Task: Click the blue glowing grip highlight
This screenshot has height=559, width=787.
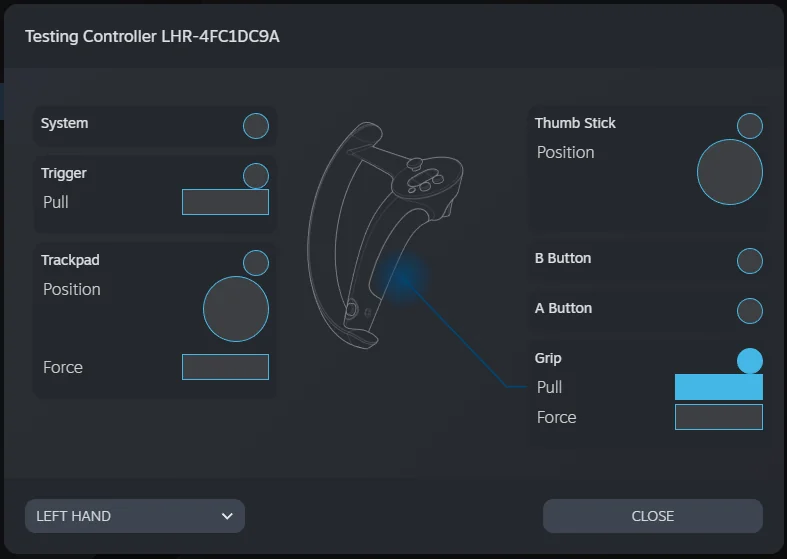Action: [405, 279]
